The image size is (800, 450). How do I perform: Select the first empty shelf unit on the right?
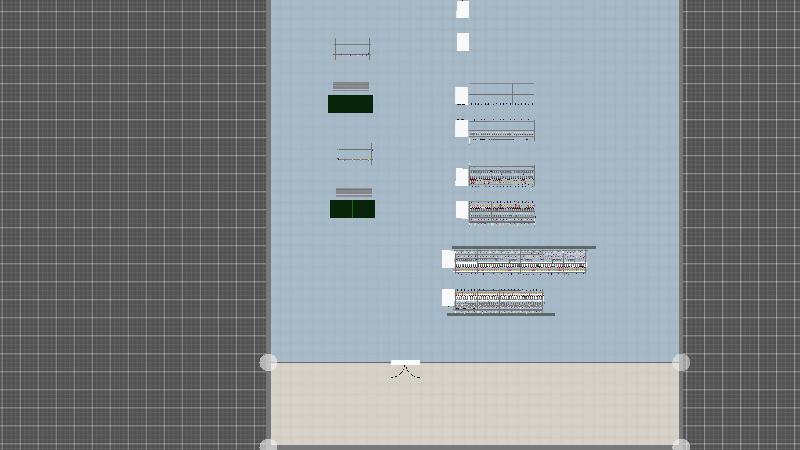tap(501, 94)
